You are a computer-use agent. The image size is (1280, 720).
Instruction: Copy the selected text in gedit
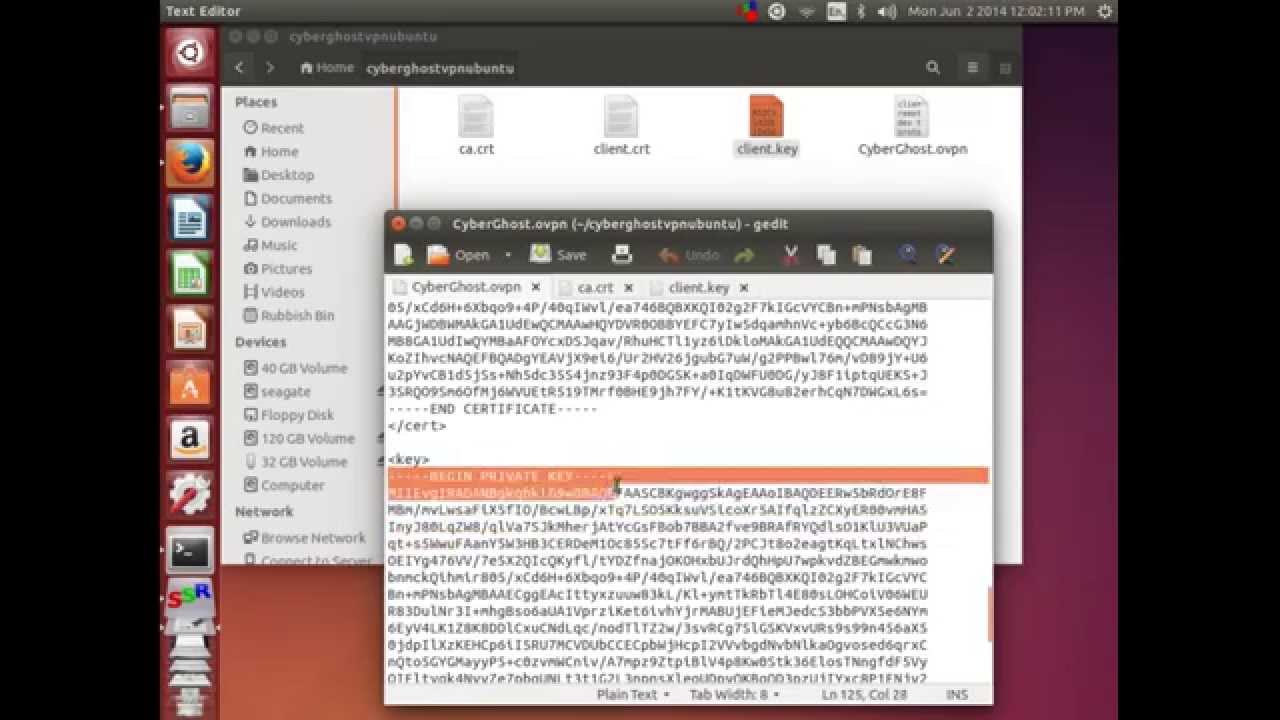coord(826,255)
